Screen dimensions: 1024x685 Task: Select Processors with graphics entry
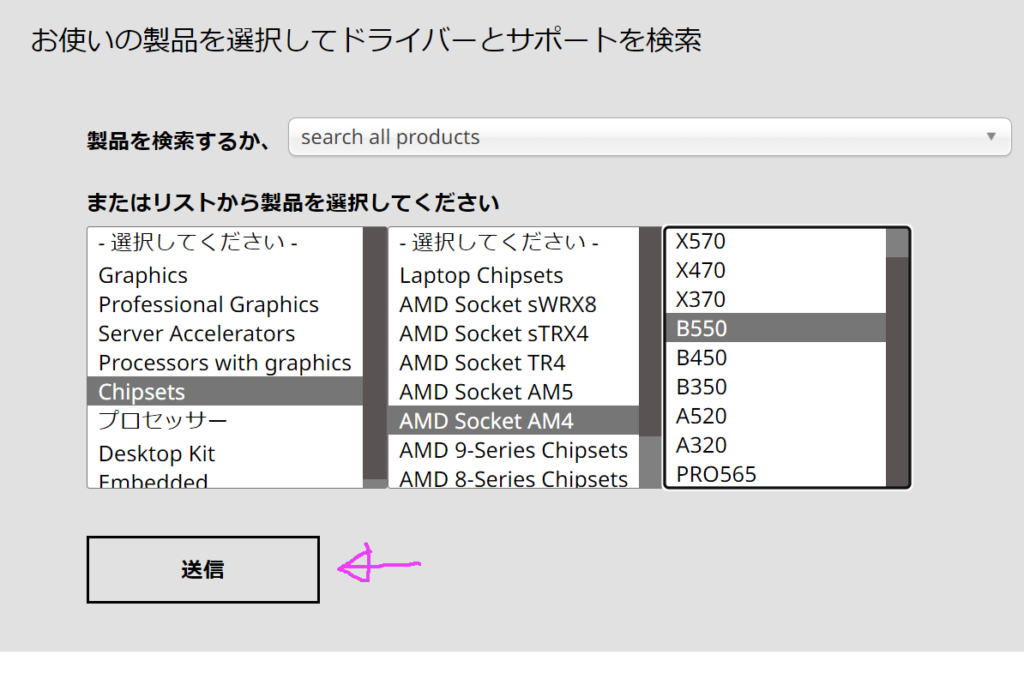click(225, 362)
